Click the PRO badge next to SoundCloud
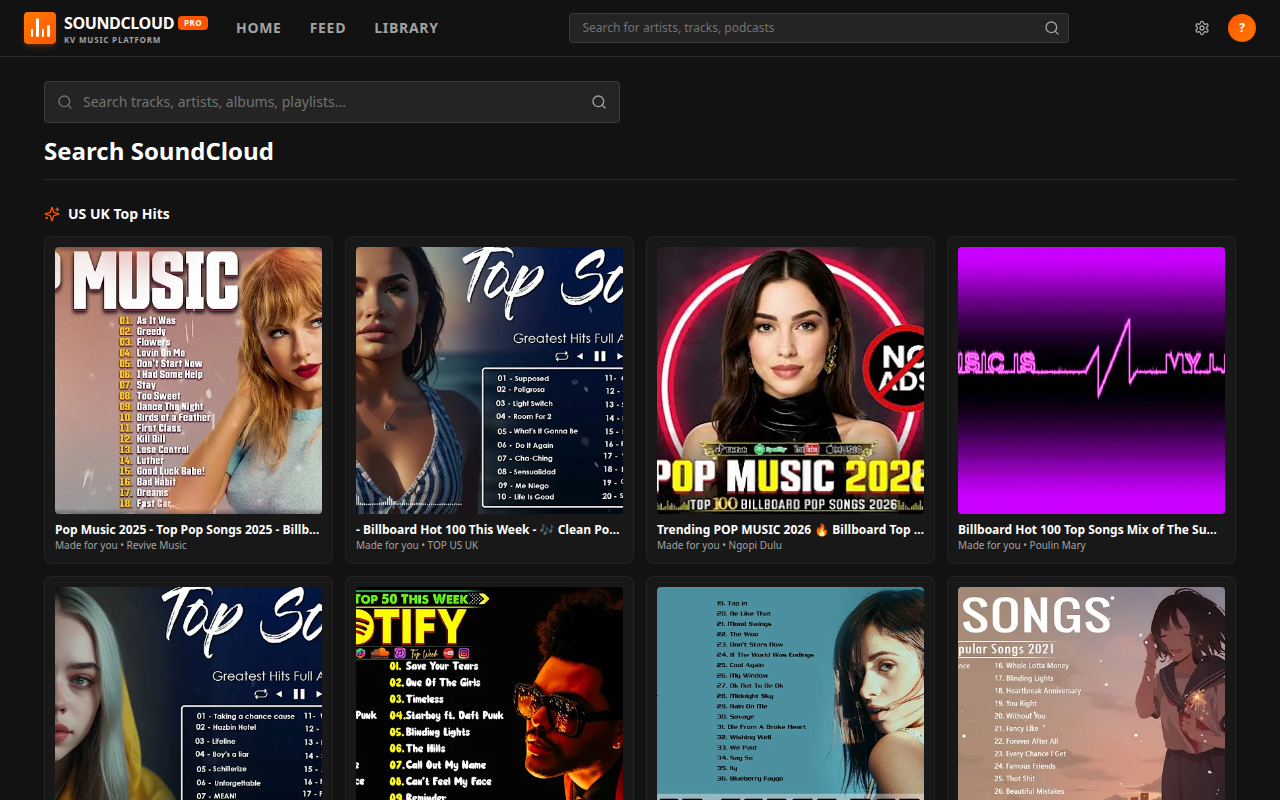Viewport: 1280px width, 800px height. [193, 22]
